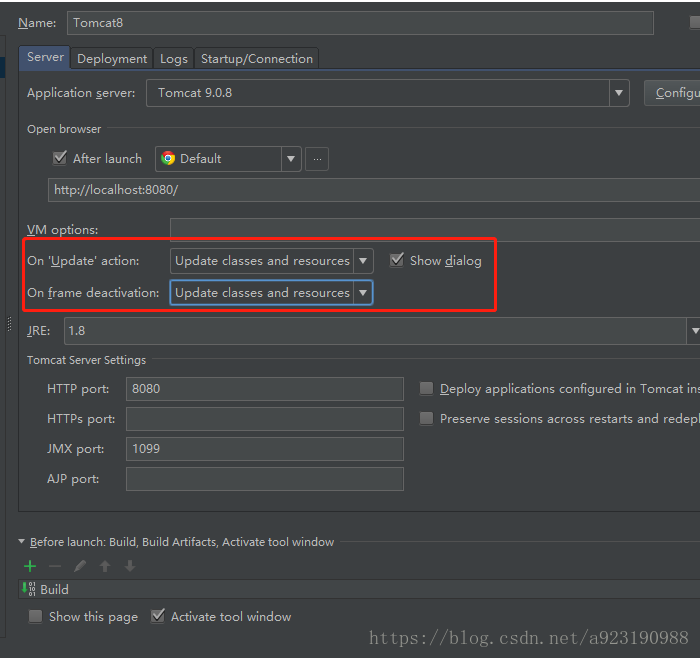The width and height of the screenshot is (700, 658).
Task: Toggle the After launch checkbox
Action: (x=59, y=158)
